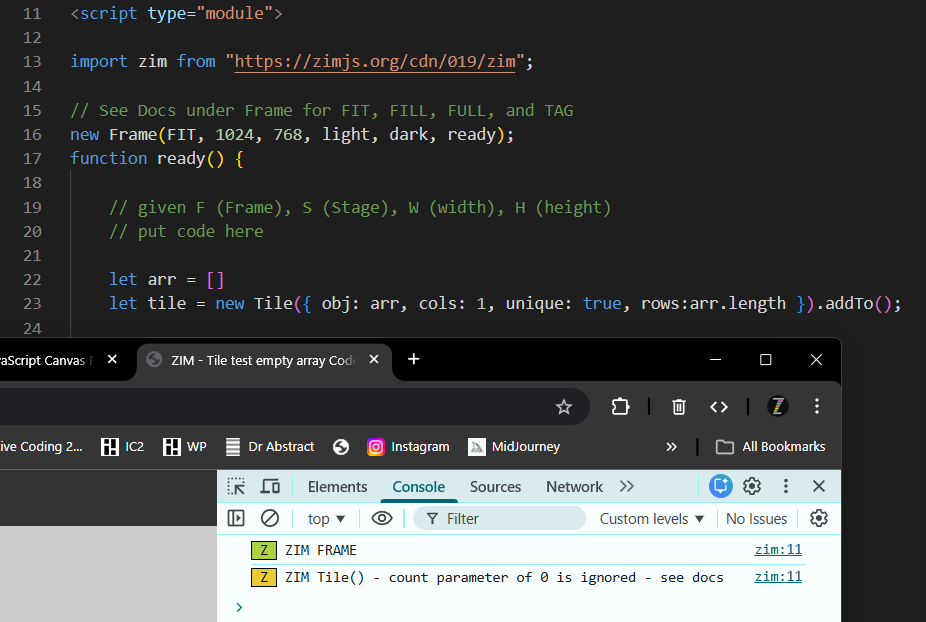The image size is (926, 622).
Task: Click the inspect element picker icon
Action: click(236, 487)
